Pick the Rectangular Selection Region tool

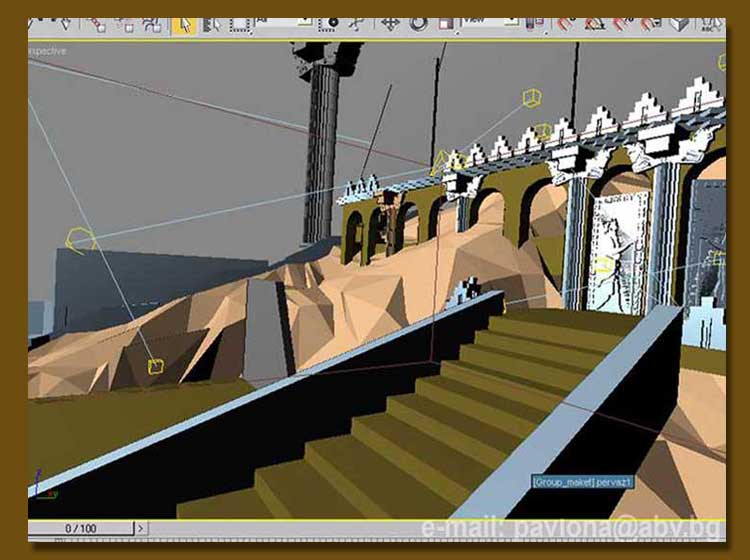coord(241,25)
